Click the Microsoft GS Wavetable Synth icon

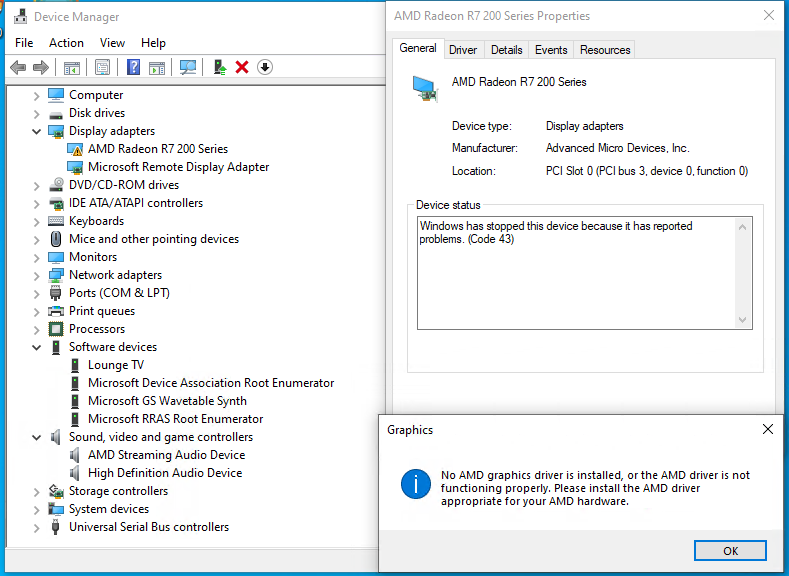[x=75, y=401]
